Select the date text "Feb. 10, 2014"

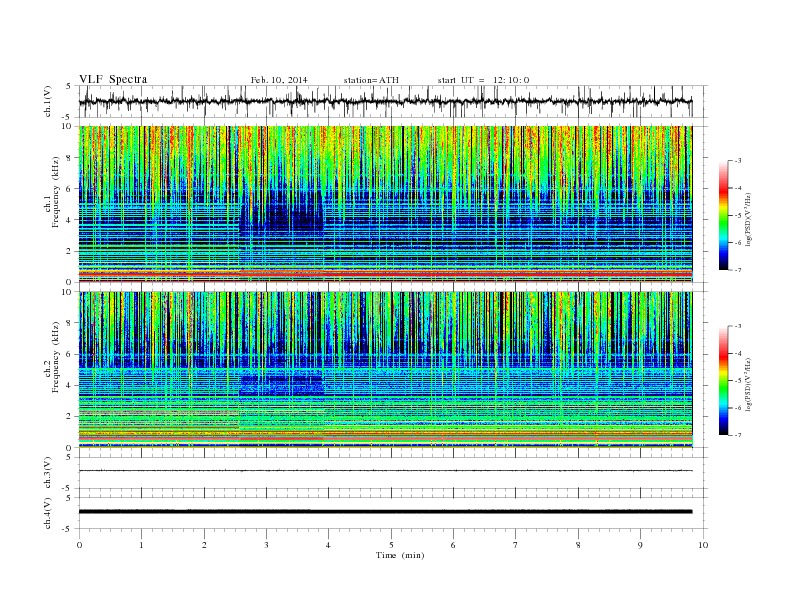click(279, 80)
